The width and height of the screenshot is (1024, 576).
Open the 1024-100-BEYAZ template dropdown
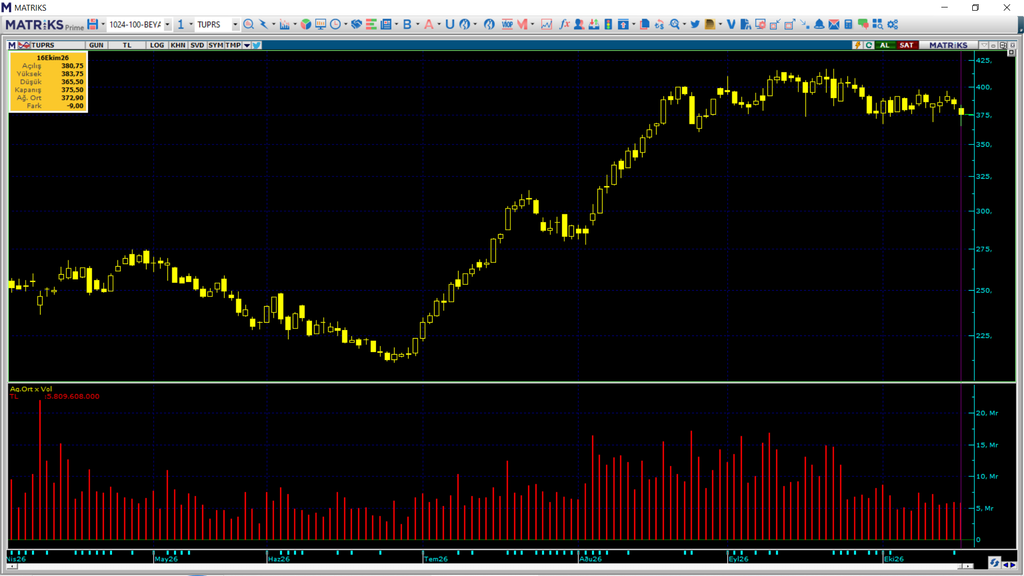[x=167, y=24]
